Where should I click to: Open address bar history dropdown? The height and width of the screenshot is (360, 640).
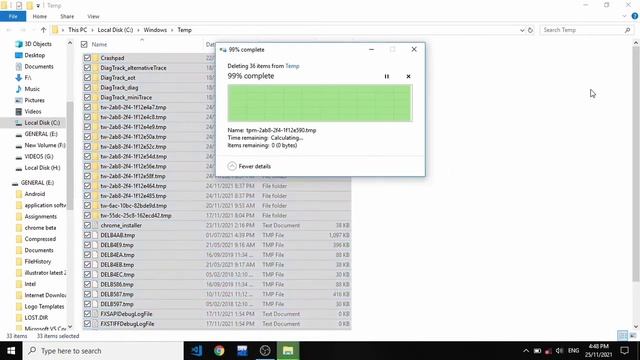click(522, 30)
